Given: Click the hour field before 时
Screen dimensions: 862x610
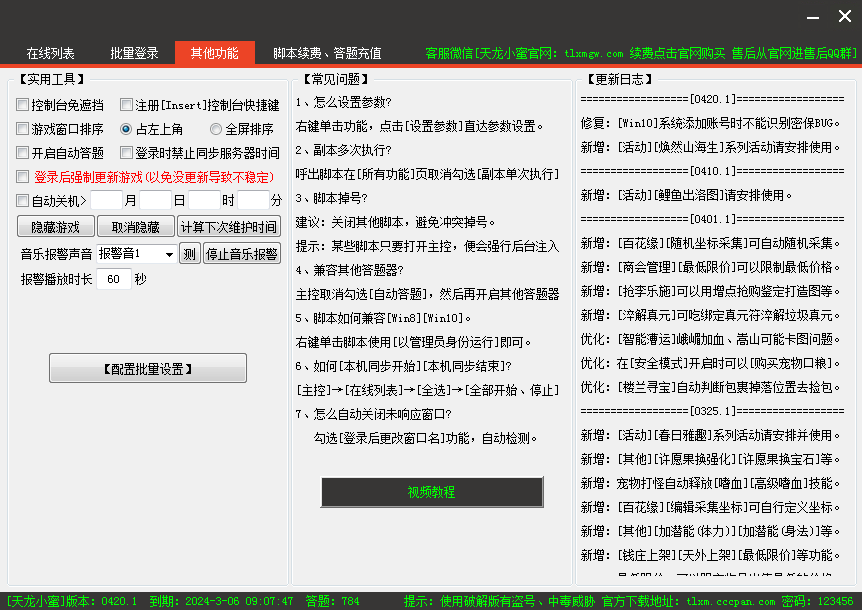Looking at the screenshot, I should [x=204, y=200].
